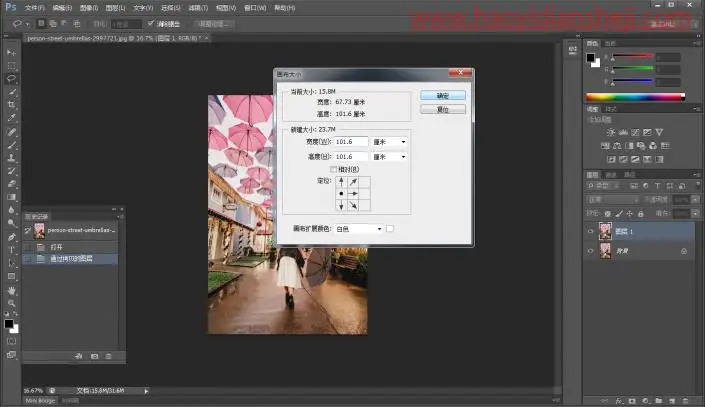The height and width of the screenshot is (407, 705).
Task: Select the Move tool
Action: pyautogui.click(x=11, y=53)
